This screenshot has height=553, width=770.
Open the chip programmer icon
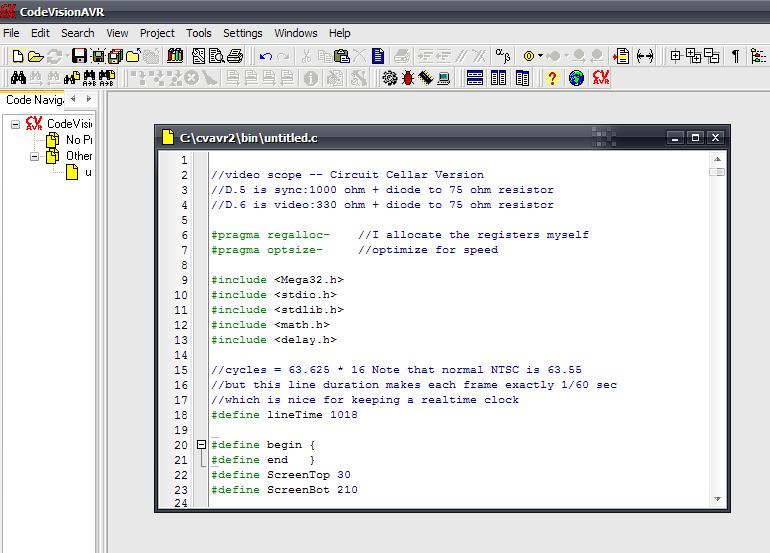(x=425, y=78)
